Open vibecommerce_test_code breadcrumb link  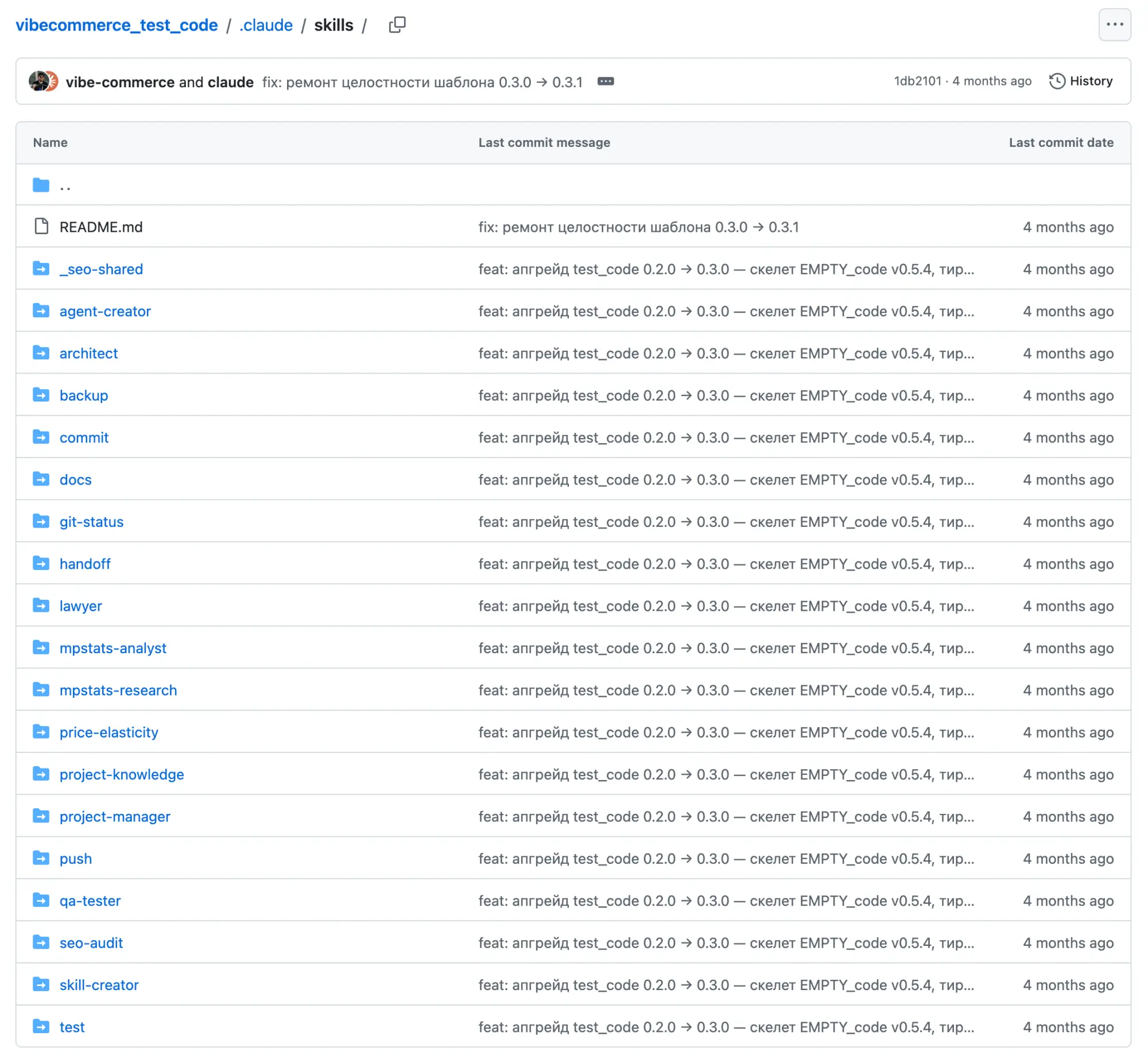pyautogui.click(x=117, y=25)
